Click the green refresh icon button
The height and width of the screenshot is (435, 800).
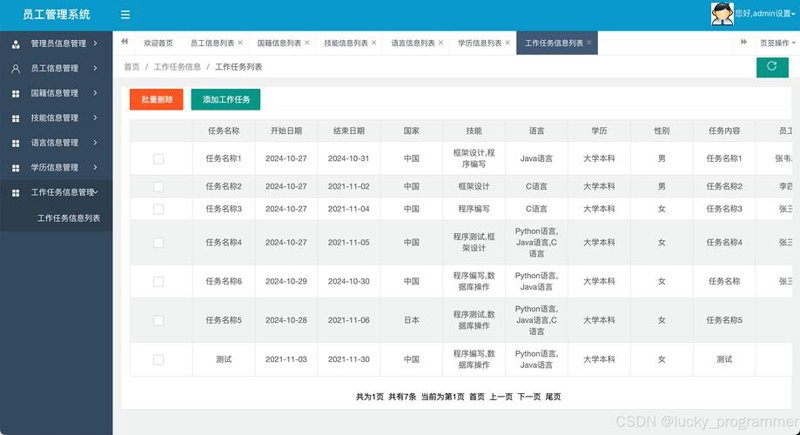(x=772, y=66)
